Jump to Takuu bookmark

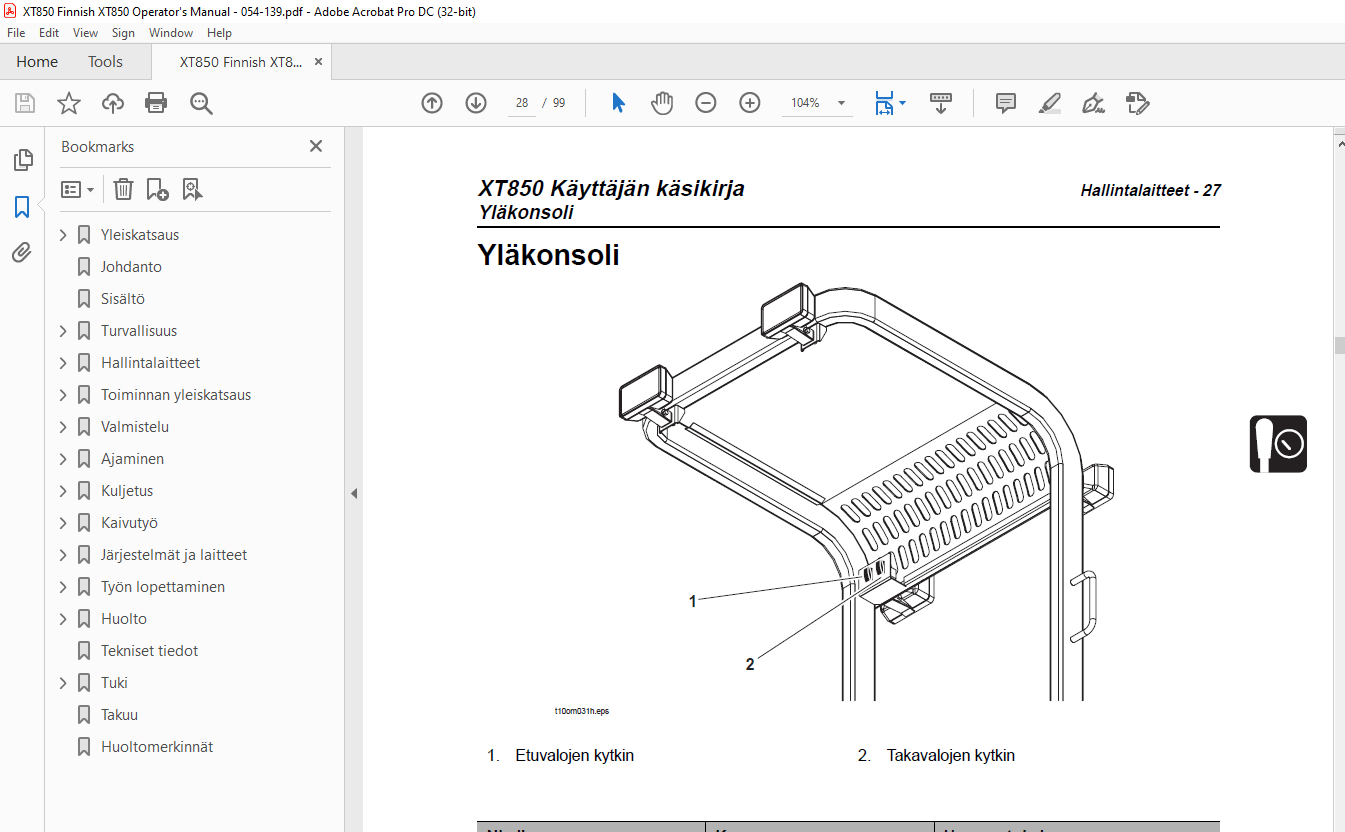click(119, 715)
